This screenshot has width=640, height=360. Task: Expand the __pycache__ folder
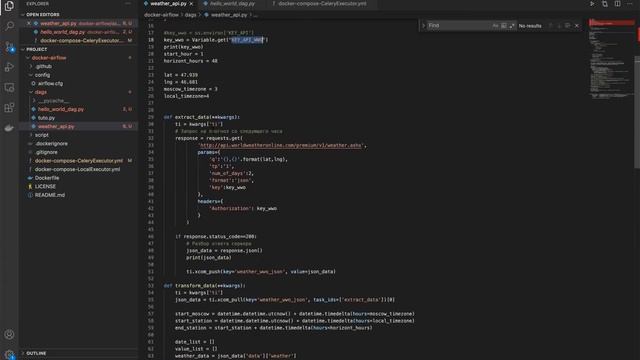point(34,101)
